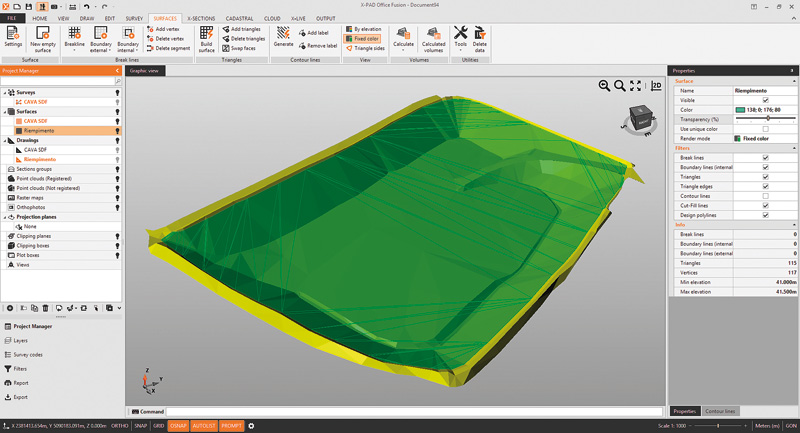
Task: Click New empty surface tool
Action: click(43, 38)
